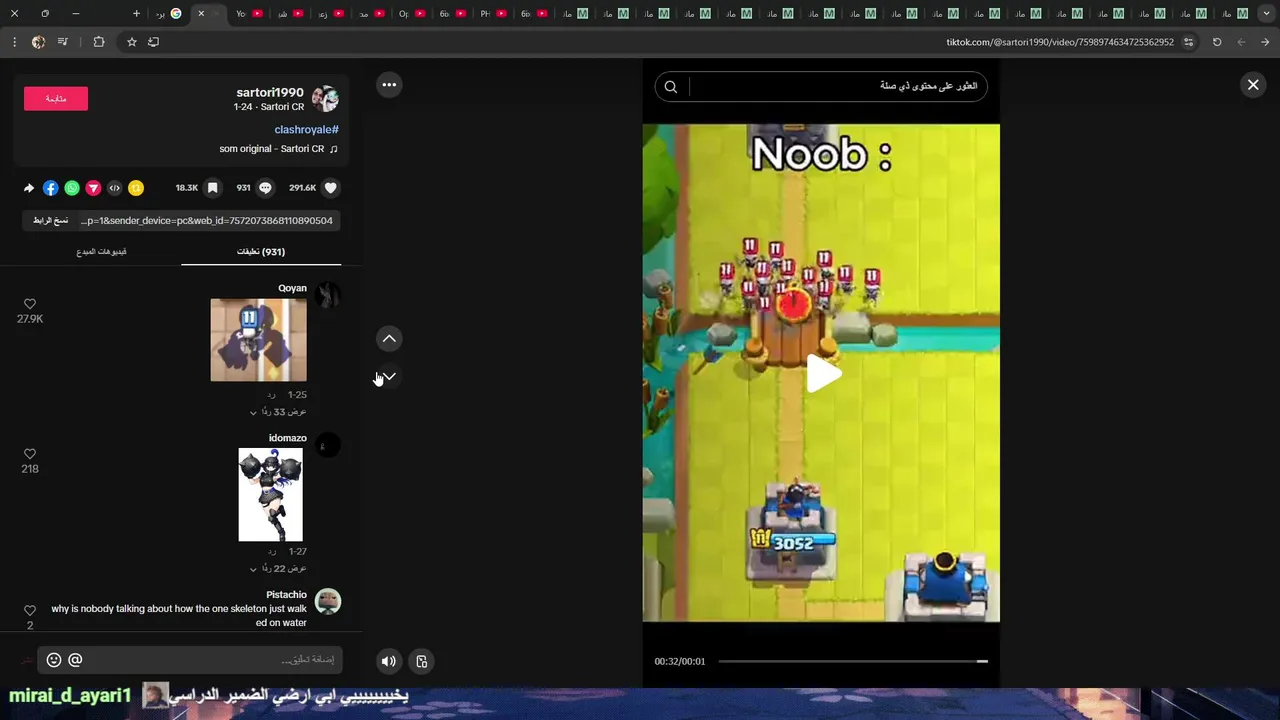
Task: Expand the 22 replies under idomazo's comment
Action: 279,569
